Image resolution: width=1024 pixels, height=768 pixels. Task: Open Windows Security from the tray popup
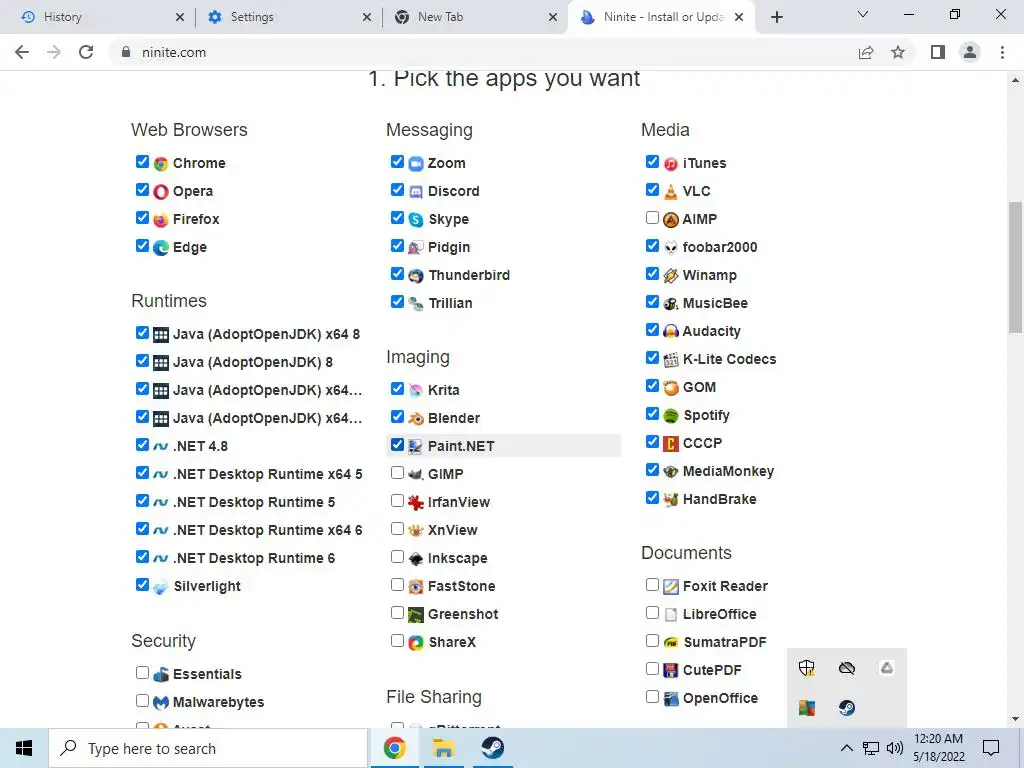coord(807,668)
